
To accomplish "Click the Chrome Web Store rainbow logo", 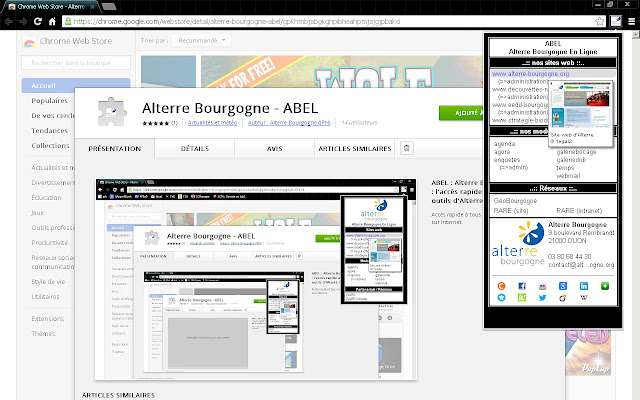I will coord(29,42).
